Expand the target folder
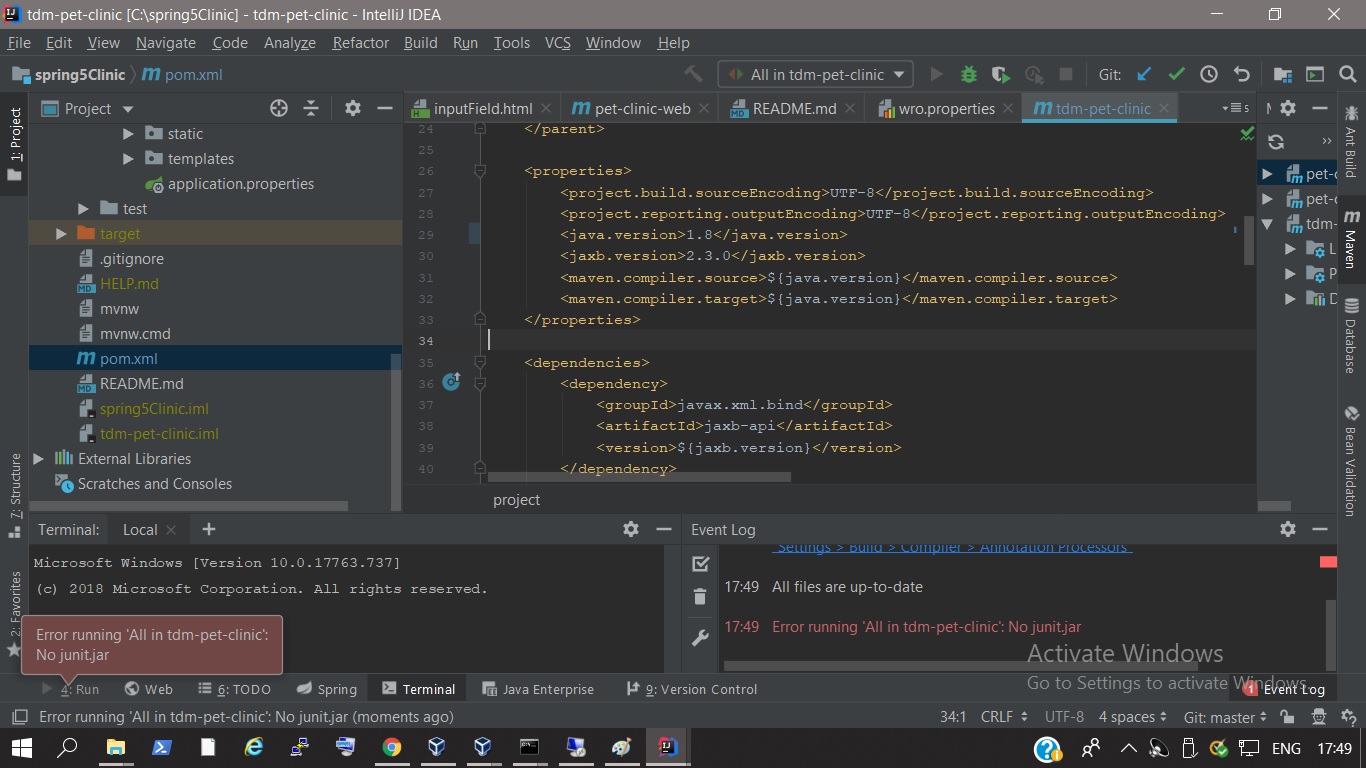The image size is (1366, 768). (x=61, y=233)
